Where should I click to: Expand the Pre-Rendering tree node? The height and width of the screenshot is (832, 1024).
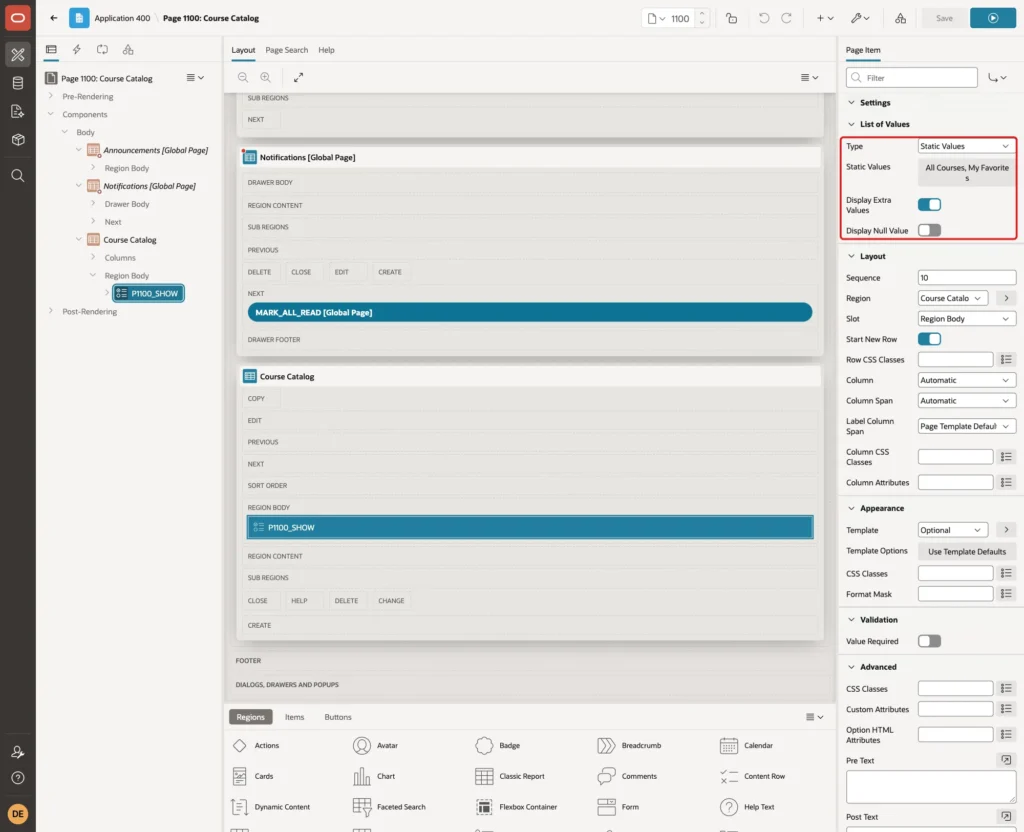pyautogui.click(x=51, y=97)
